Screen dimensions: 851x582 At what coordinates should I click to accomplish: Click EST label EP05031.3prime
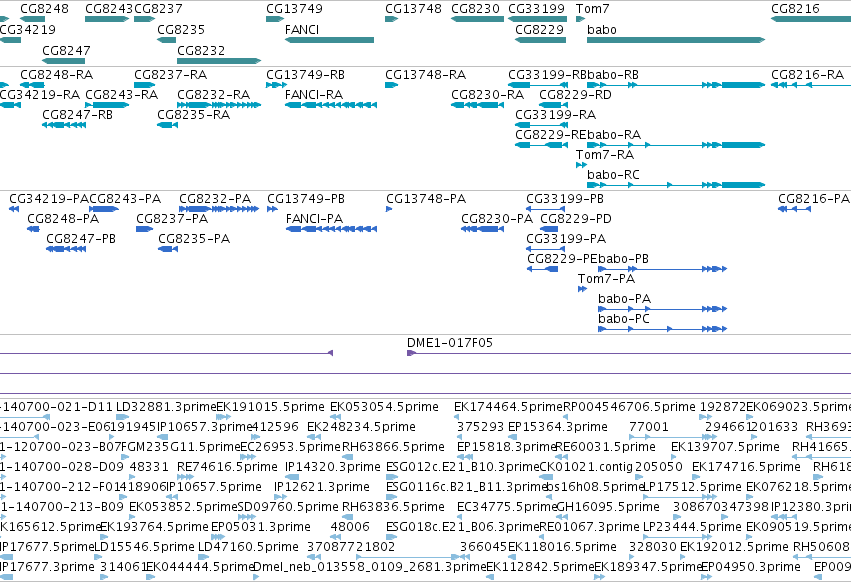coord(261,527)
